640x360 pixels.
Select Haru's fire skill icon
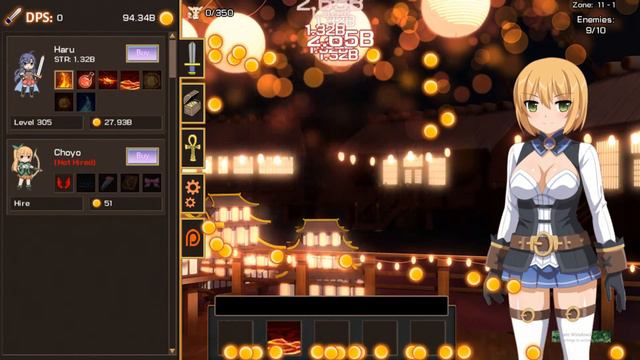pyautogui.click(x=64, y=80)
